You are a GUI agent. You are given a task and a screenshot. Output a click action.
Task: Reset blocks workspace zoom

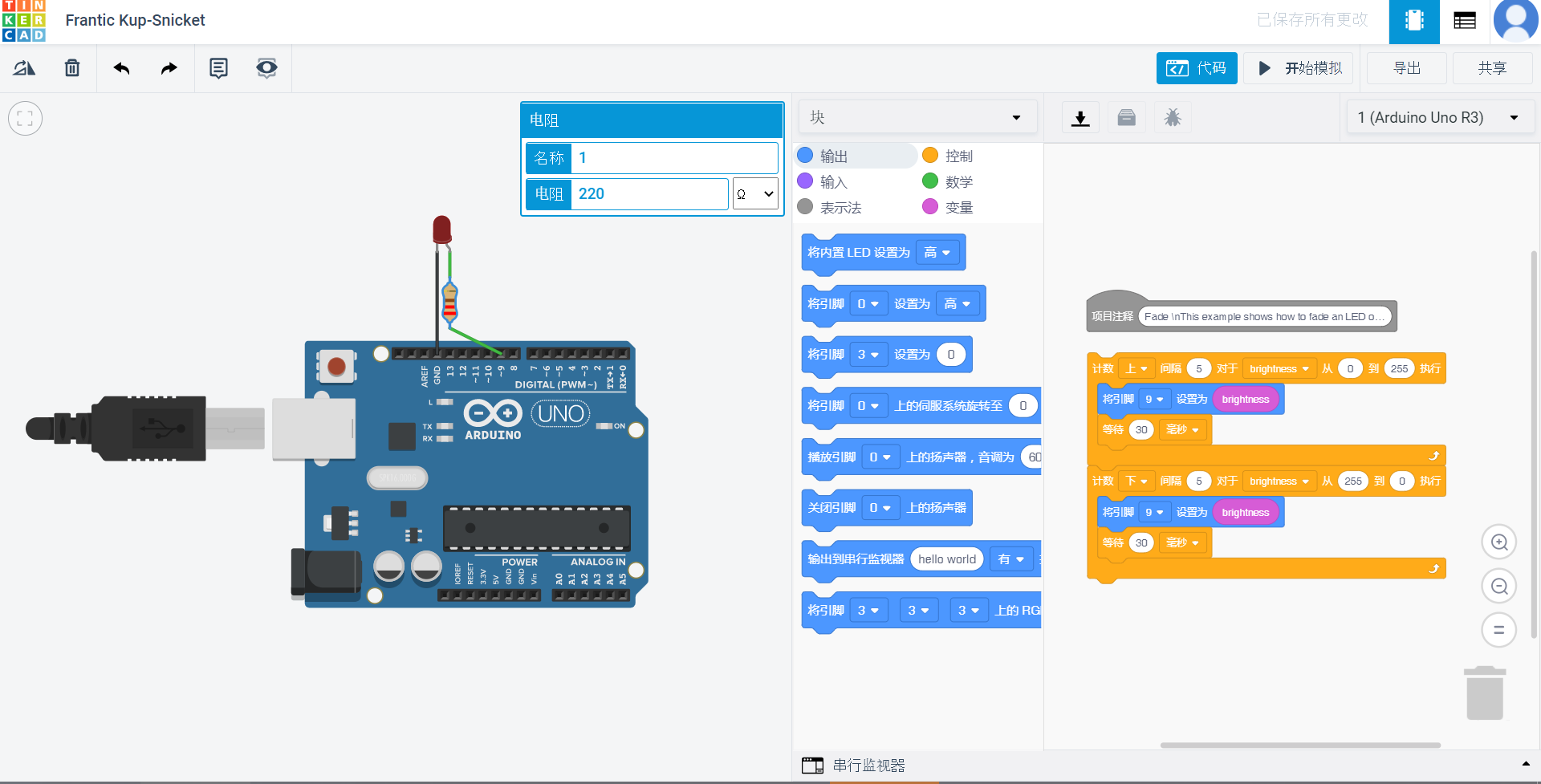pos(1498,630)
